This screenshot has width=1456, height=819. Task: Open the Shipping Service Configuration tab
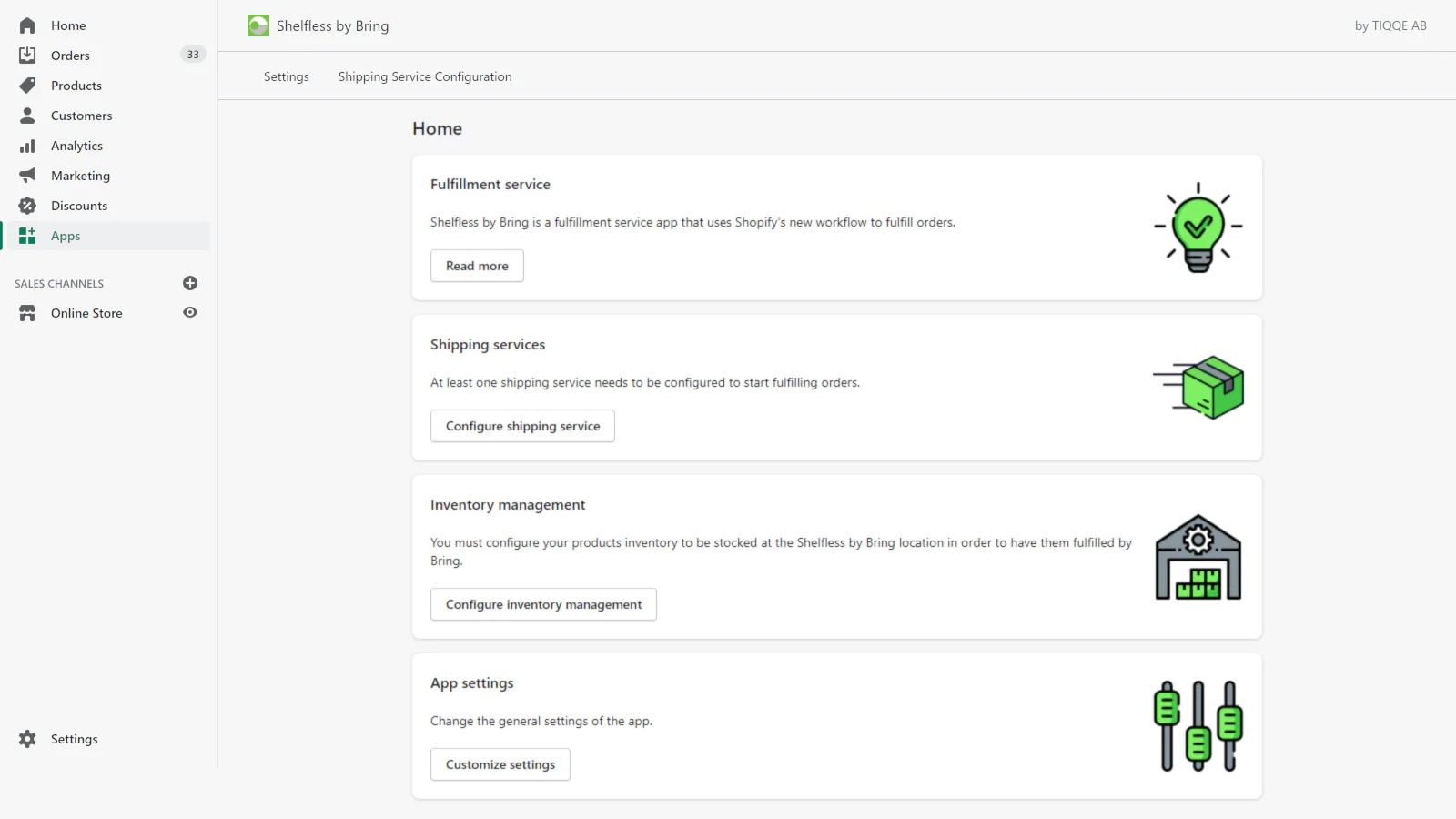pos(425,76)
